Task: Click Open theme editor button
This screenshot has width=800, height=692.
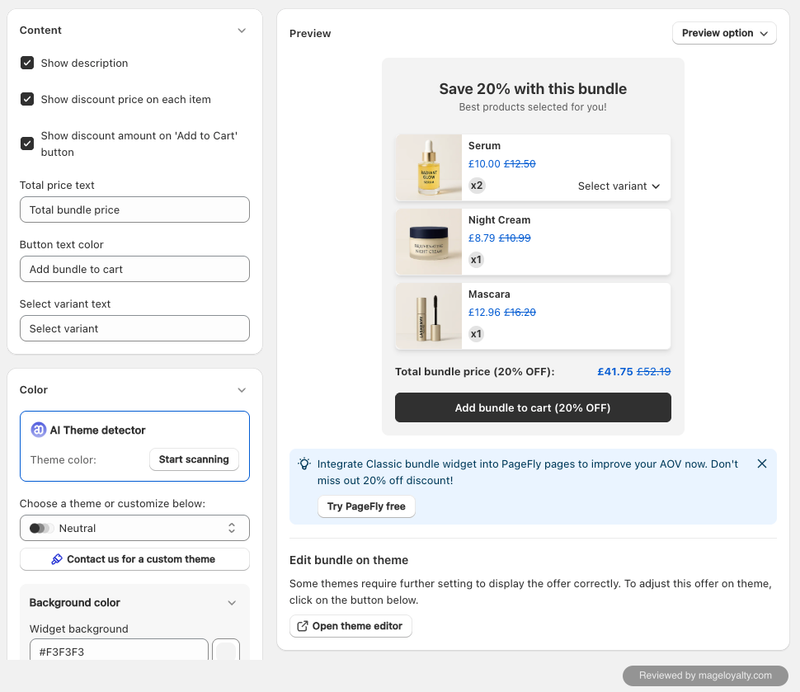Action: pyautogui.click(x=351, y=626)
